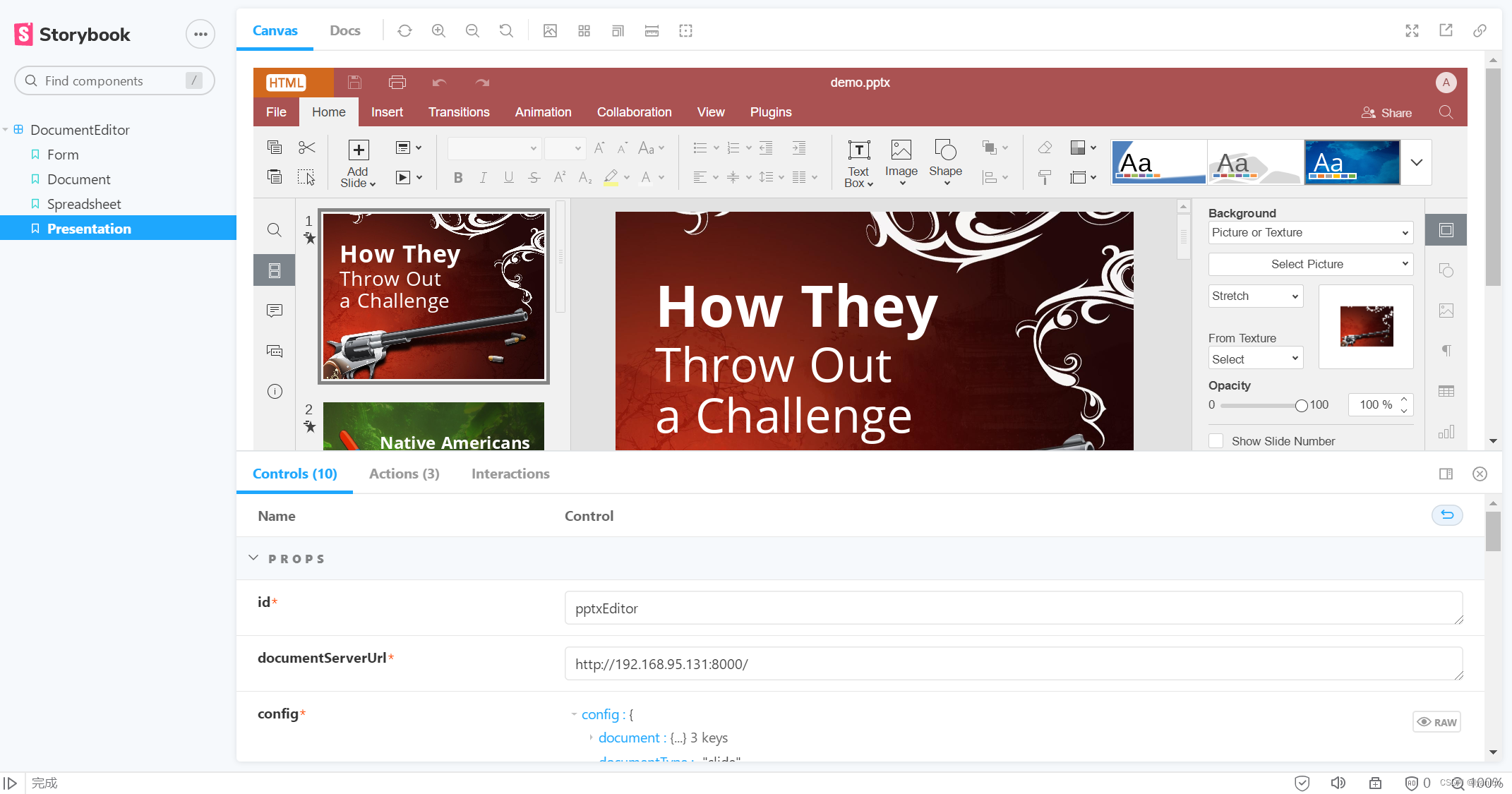Screen dimensions: 1512x794
Task: Open the table settings icon in right sidebar
Action: [x=1446, y=391]
